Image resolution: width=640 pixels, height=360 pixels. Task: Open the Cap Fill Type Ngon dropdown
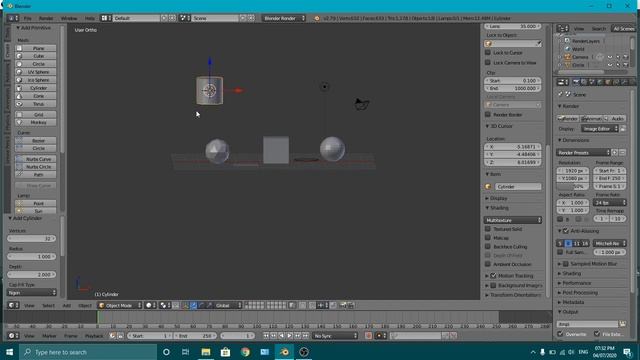31,293
